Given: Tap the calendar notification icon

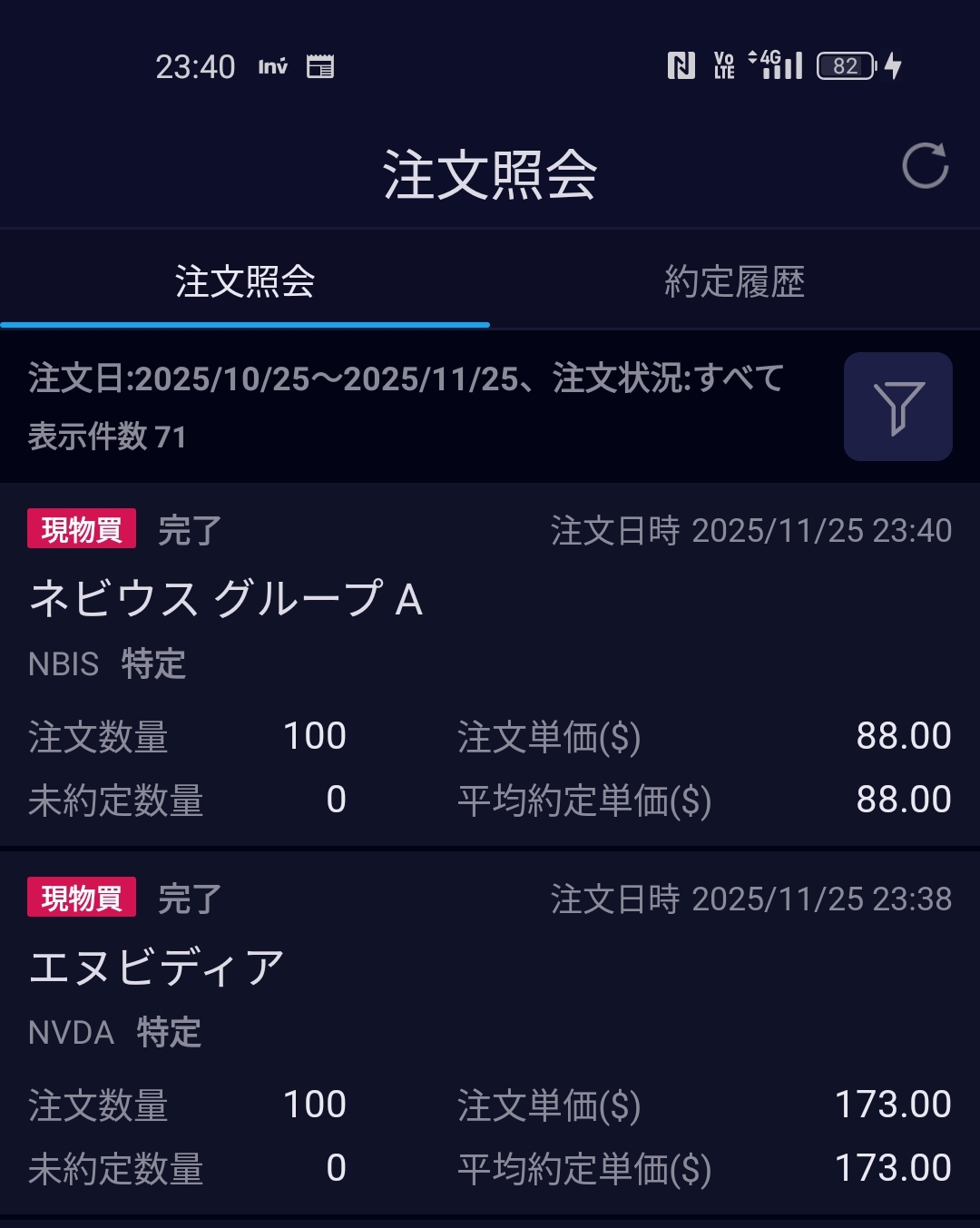Looking at the screenshot, I should click(320, 66).
